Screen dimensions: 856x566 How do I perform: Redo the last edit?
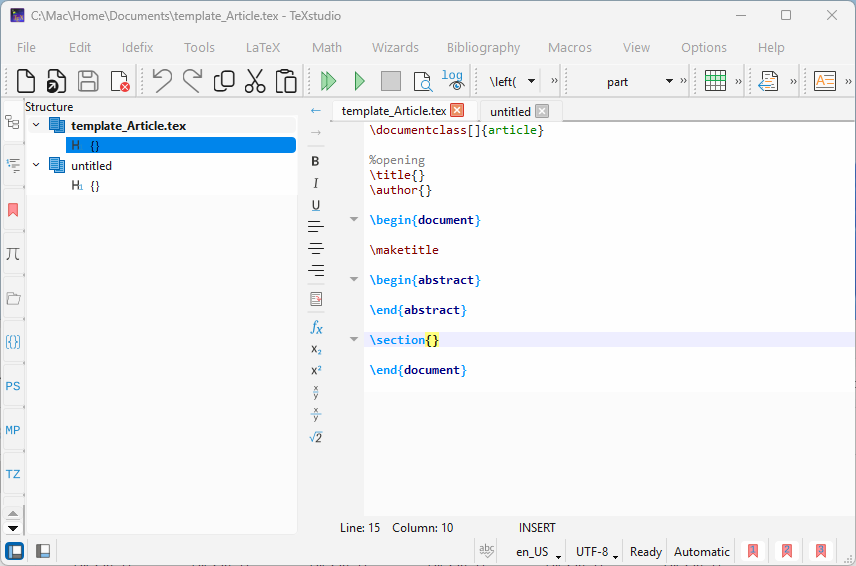[x=192, y=81]
